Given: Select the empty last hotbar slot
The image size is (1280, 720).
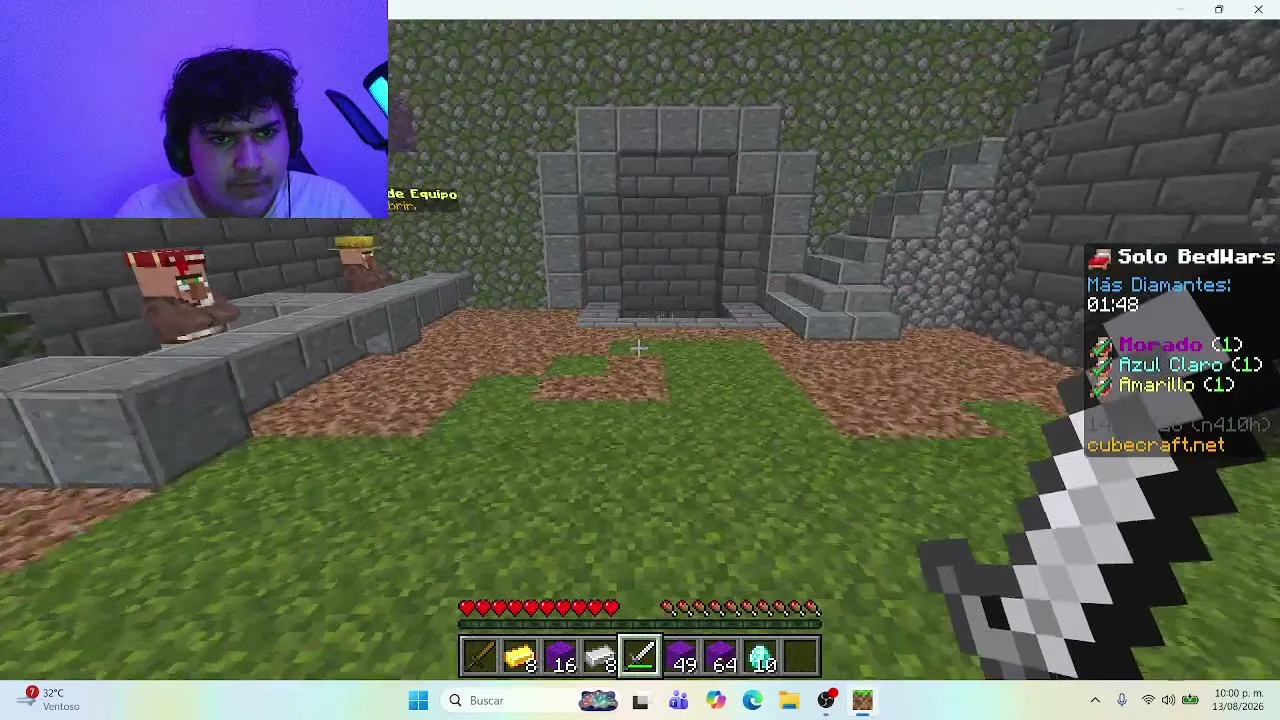Looking at the screenshot, I should coord(801,656).
